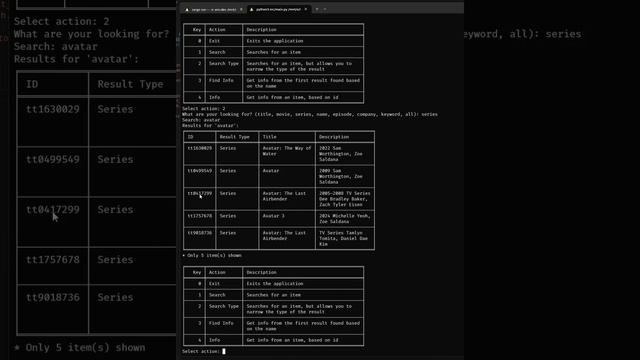The image size is (640, 360).
Task: Click ID tt9018736 in terminal results table
Action: (x=200, y=233)
